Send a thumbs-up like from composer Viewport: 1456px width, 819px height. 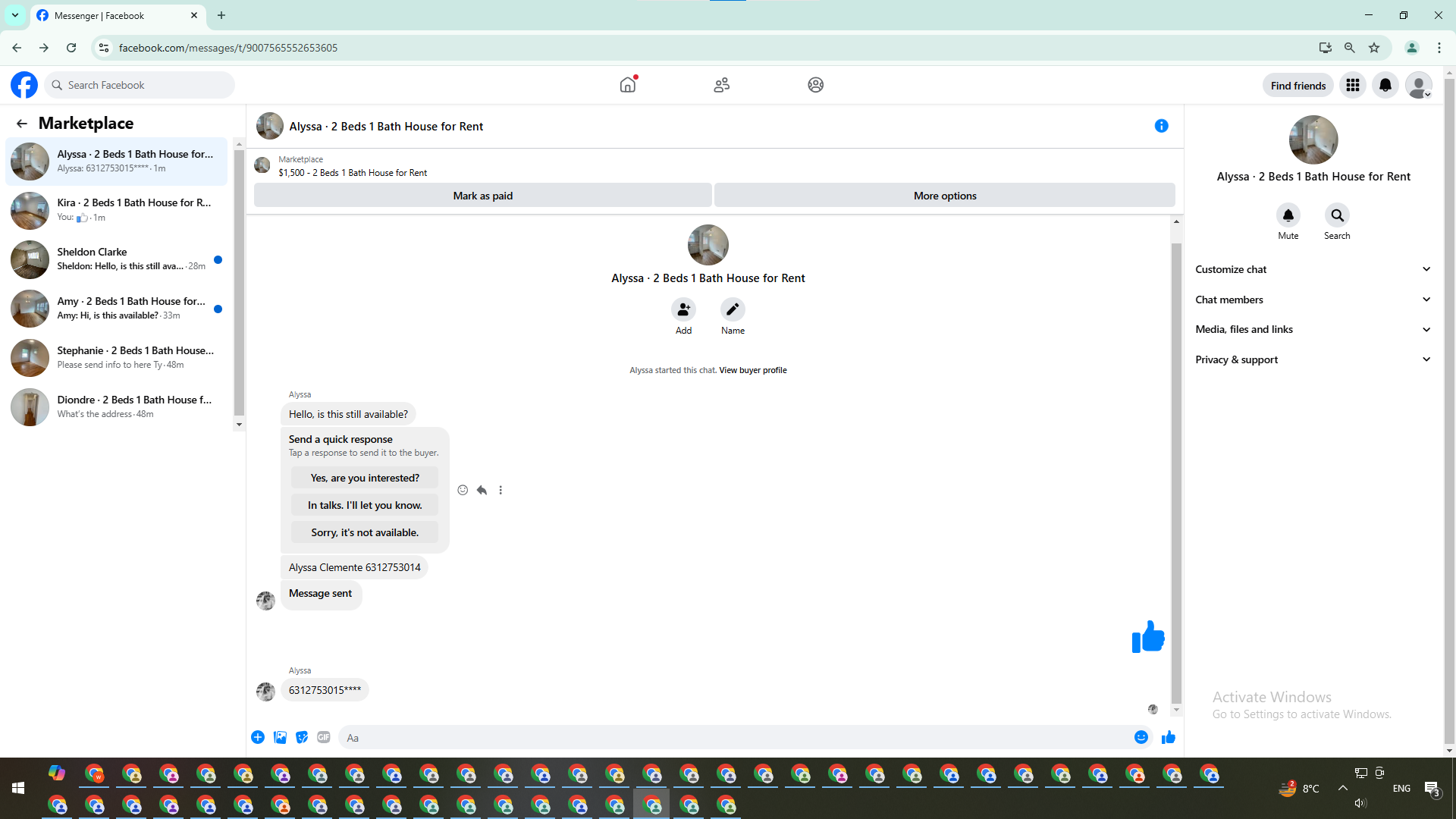(x=1168, y=737)
